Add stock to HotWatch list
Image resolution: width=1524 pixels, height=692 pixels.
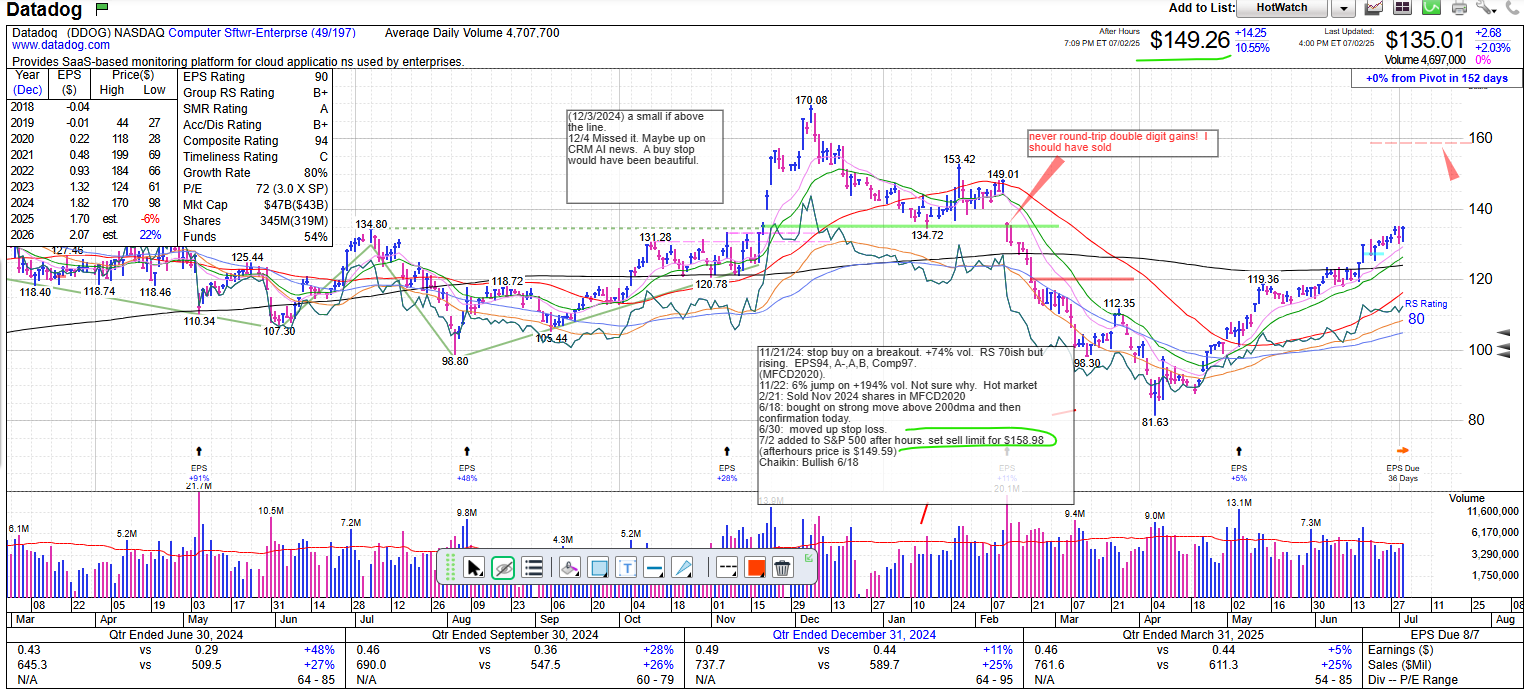[x=1281, y=8]
